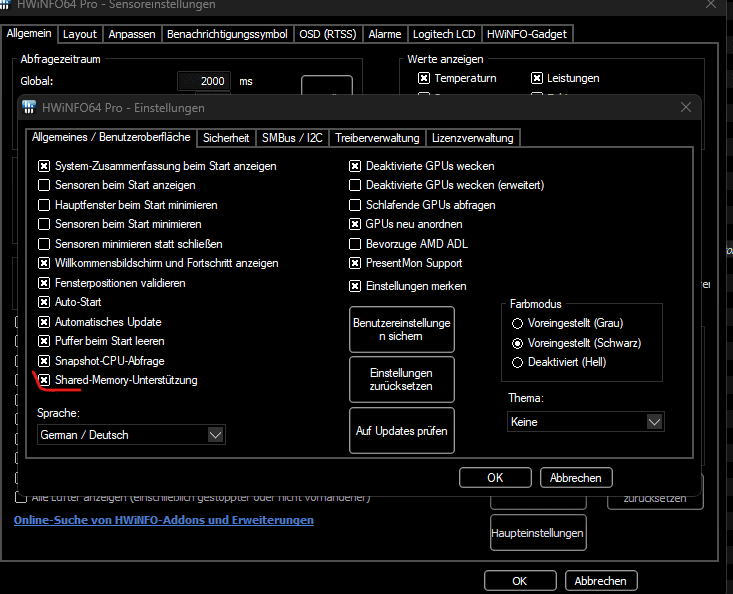
Task: Toggle Snapshot-CPU-Abfrage checkbox
Action: click(x=44, y=361)
